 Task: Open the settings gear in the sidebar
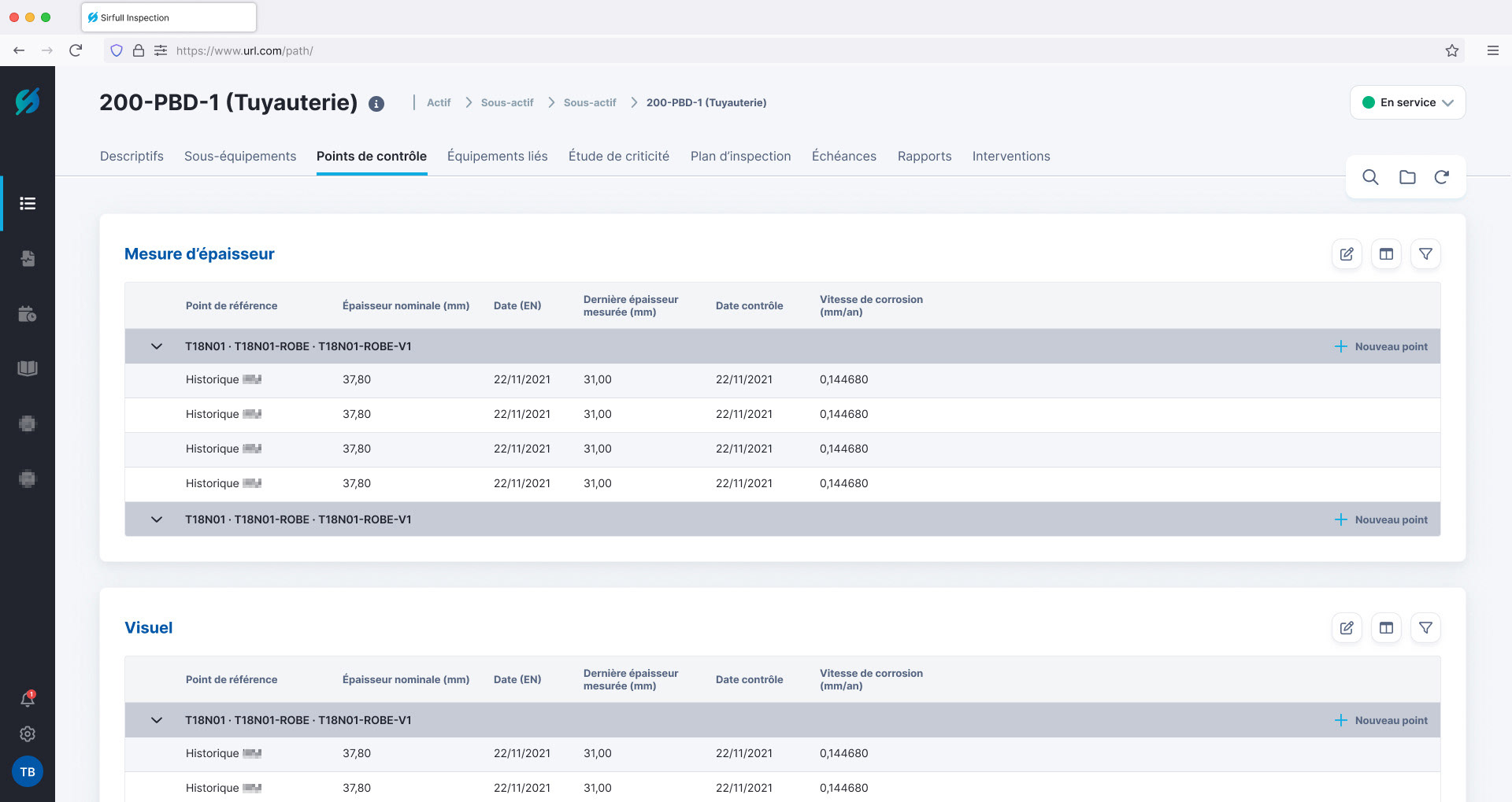[x=28, y=734]
